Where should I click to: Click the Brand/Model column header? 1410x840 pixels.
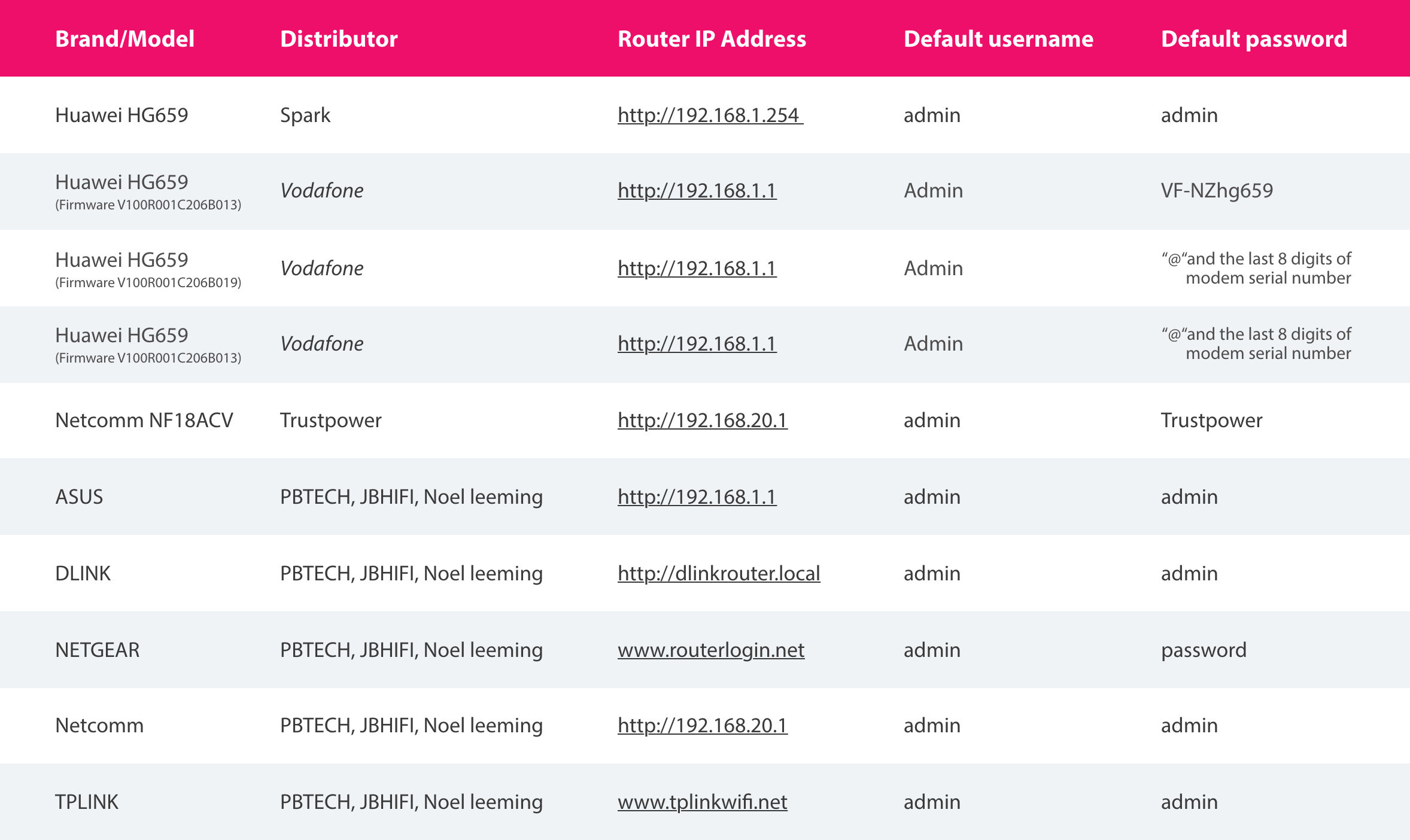[124, 39]
